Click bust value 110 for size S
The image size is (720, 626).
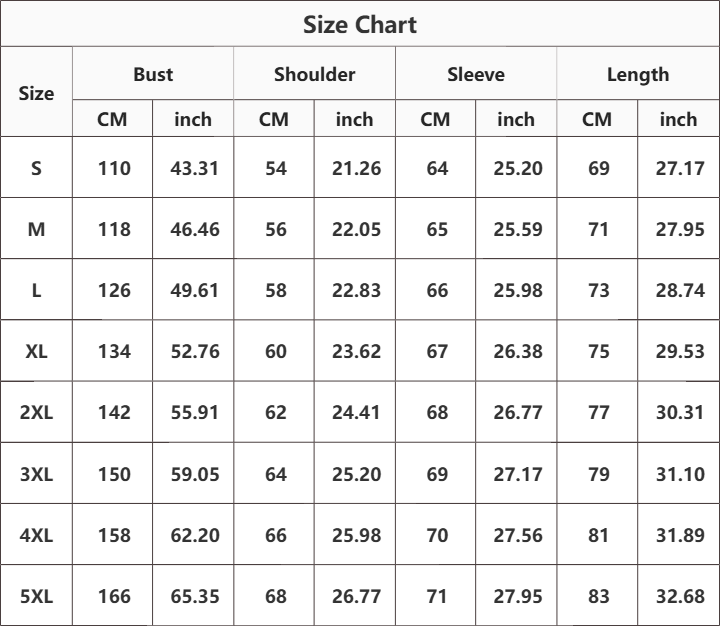(x=114, y=168)
